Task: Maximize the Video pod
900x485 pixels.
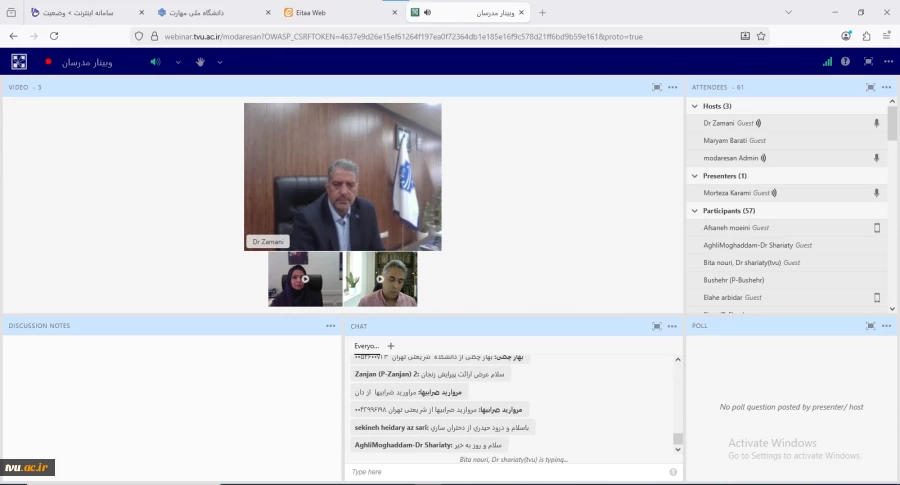Action: (657, 87)
